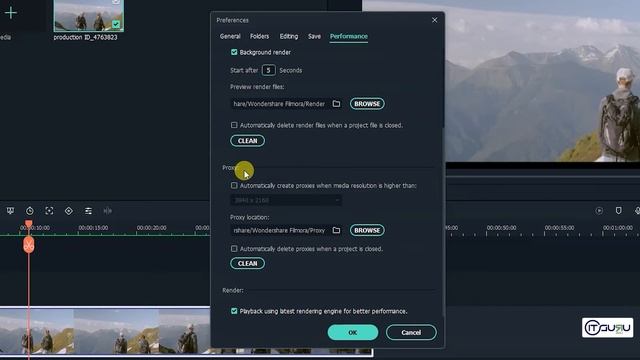The image size is (640, 360).
Task: Click the marker shield icon
Action: (x=618, y=211)
